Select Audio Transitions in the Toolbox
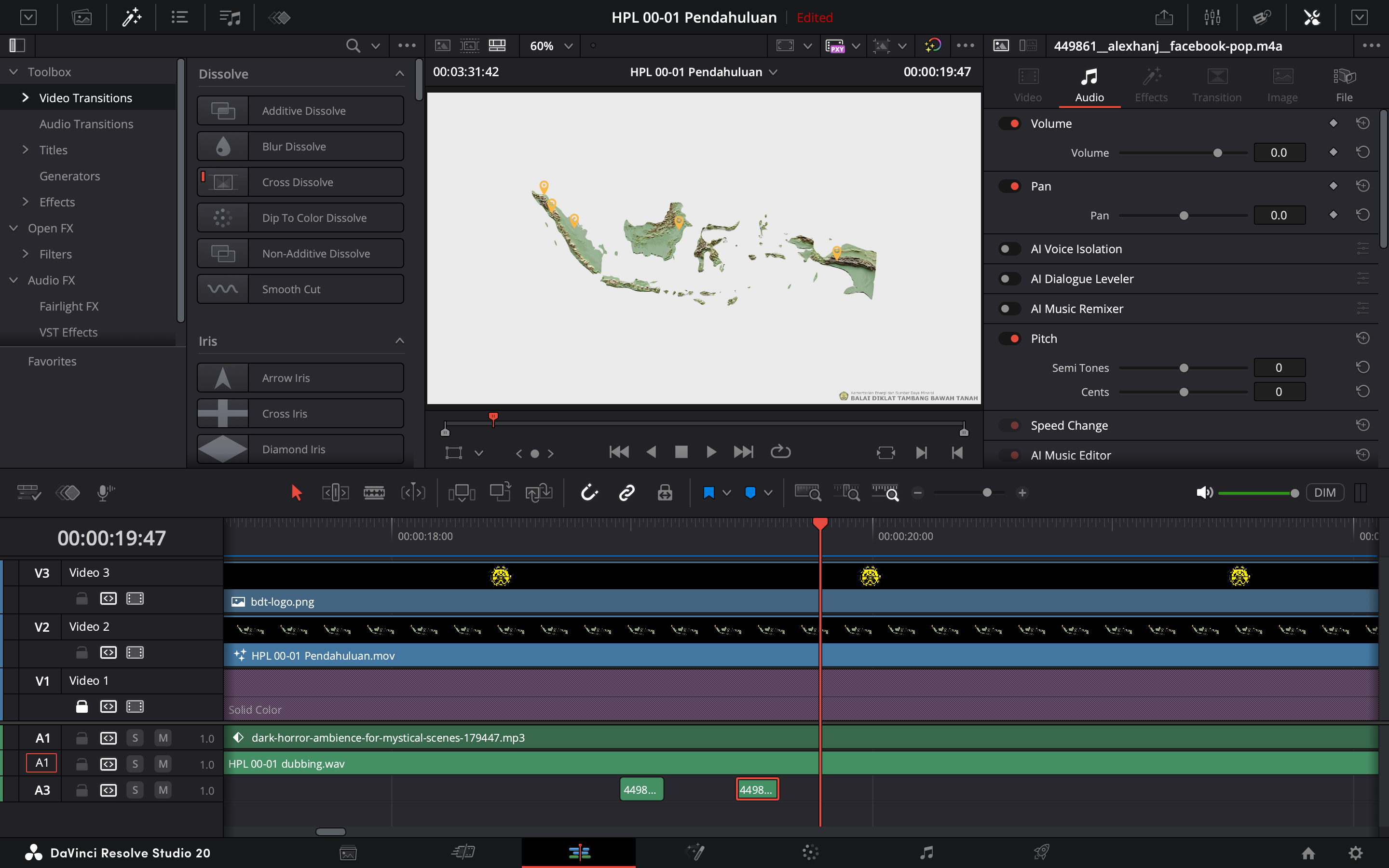This screenshot has width=1389, height=868. 86,124
